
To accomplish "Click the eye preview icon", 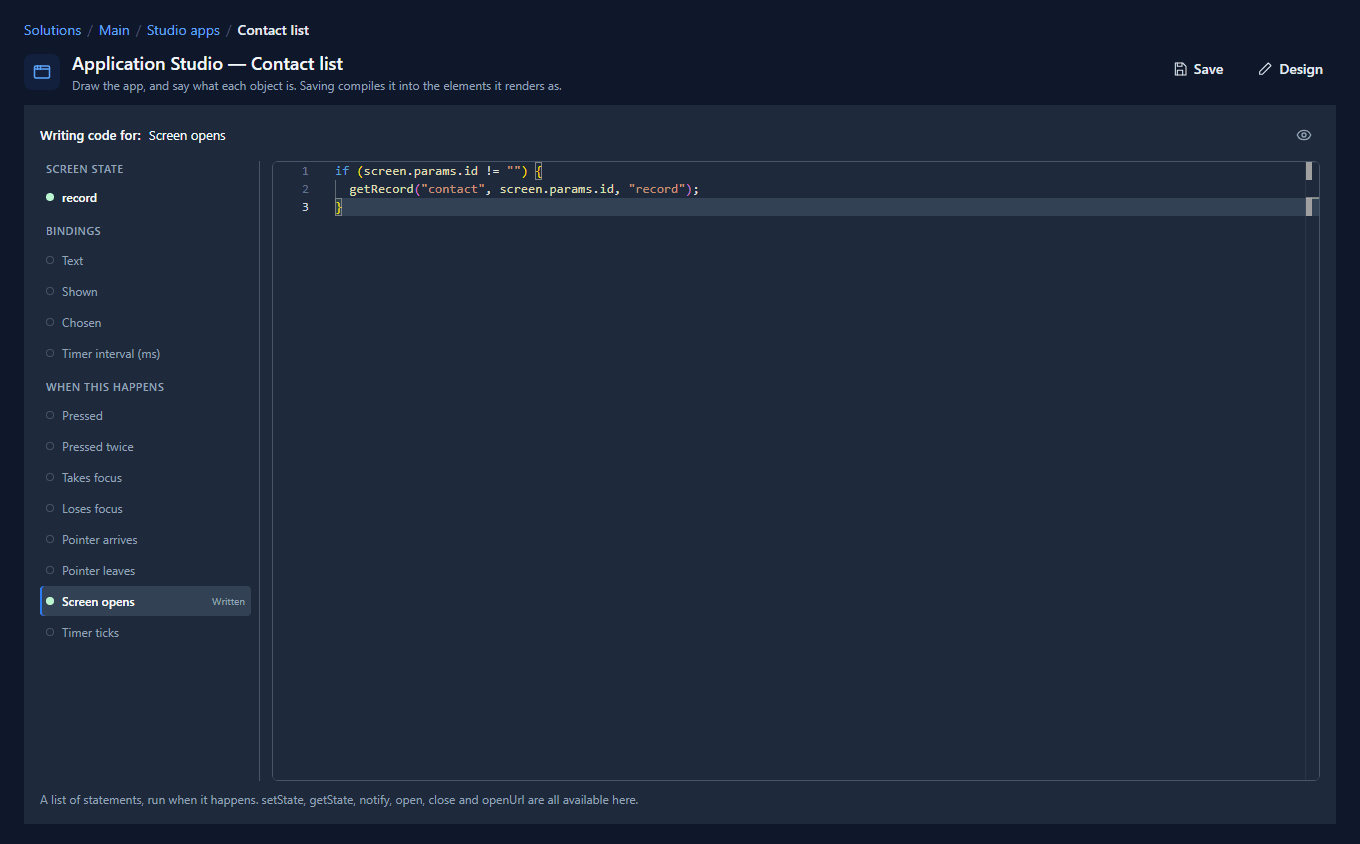I will click(1303, 135).
